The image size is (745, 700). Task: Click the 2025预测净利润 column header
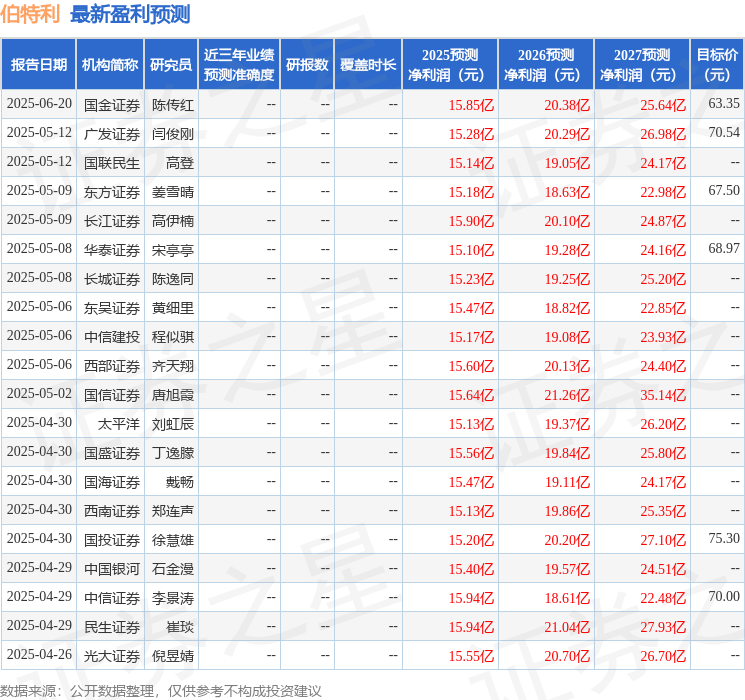450,65
